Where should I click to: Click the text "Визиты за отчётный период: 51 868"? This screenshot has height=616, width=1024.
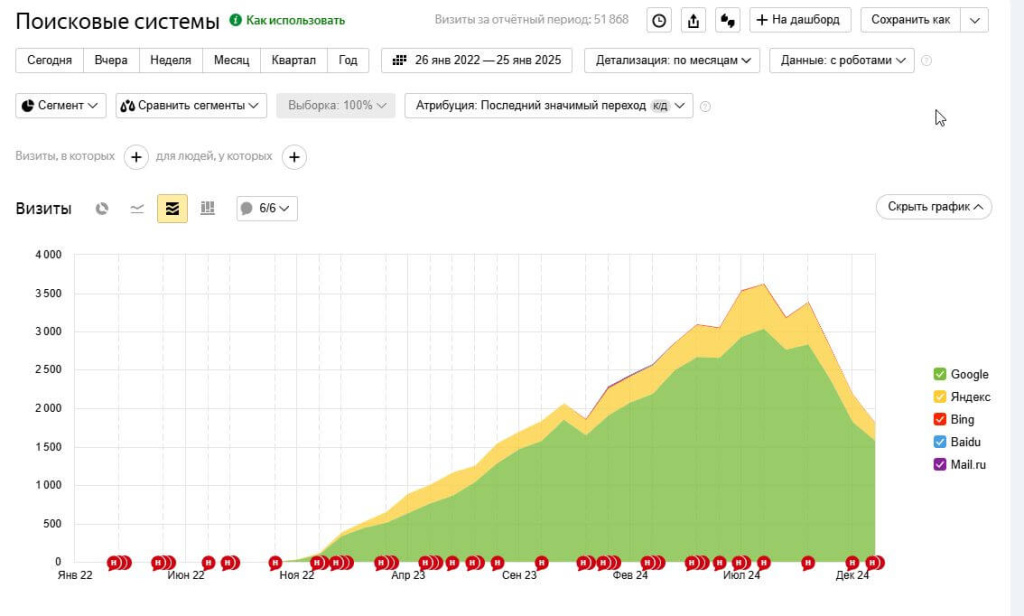coord(532,20)
